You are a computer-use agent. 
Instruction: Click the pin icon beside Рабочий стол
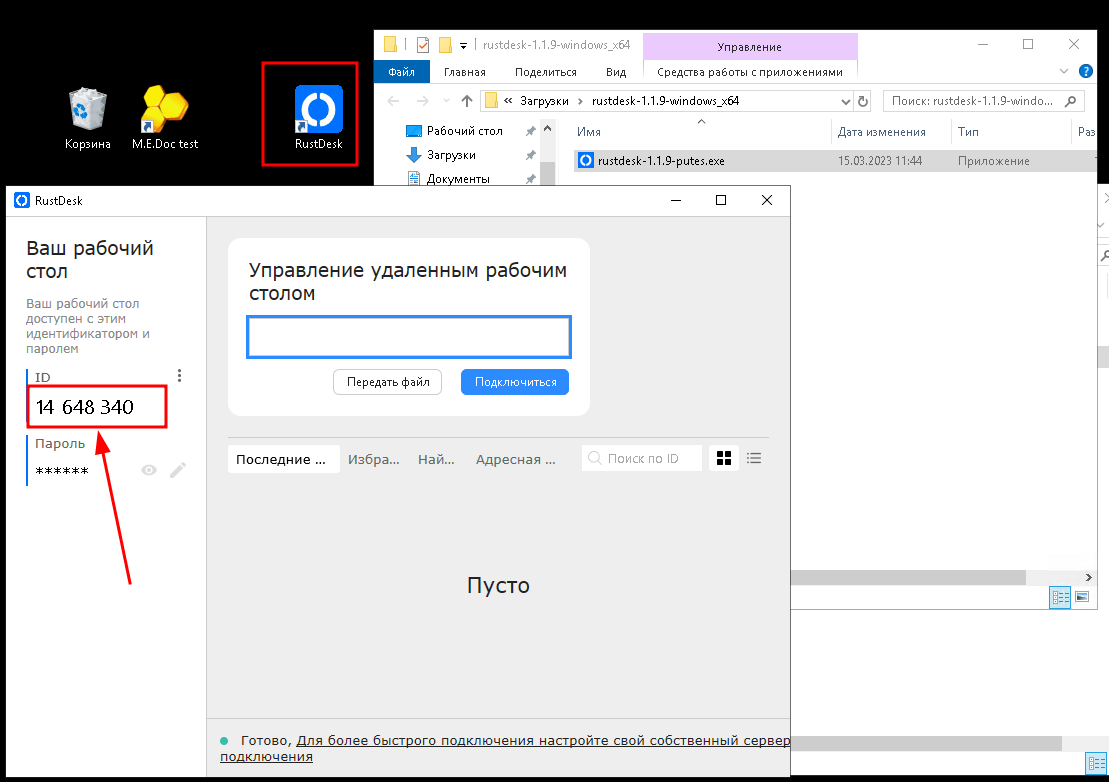pos(530,131)
